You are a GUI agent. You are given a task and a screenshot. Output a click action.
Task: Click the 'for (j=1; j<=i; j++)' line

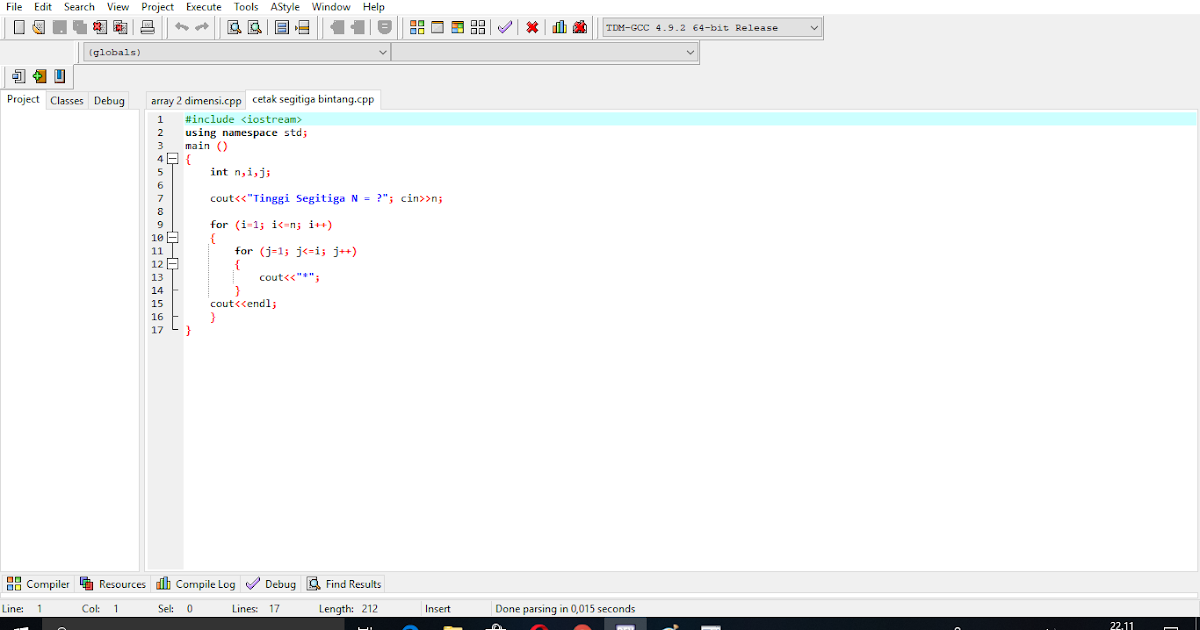point(296,251)
